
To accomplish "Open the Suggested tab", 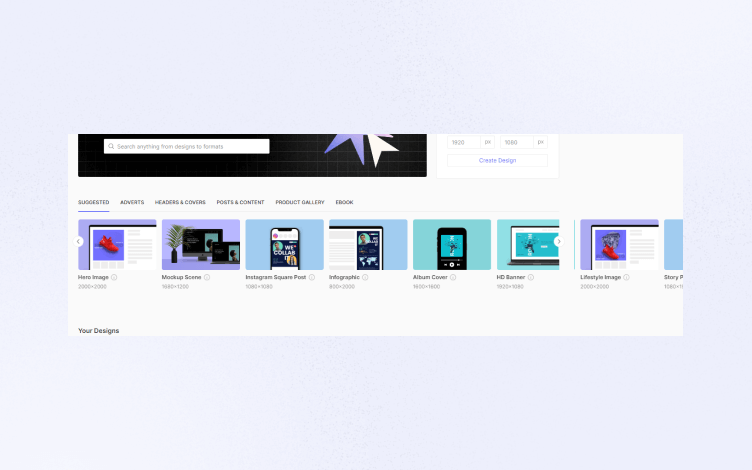I will 94,202.
